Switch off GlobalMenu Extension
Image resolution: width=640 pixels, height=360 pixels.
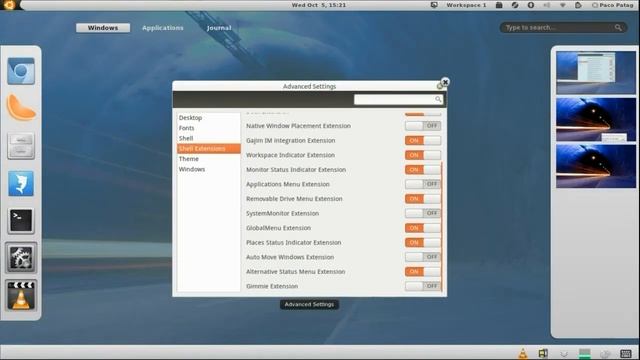click(423, 228)
